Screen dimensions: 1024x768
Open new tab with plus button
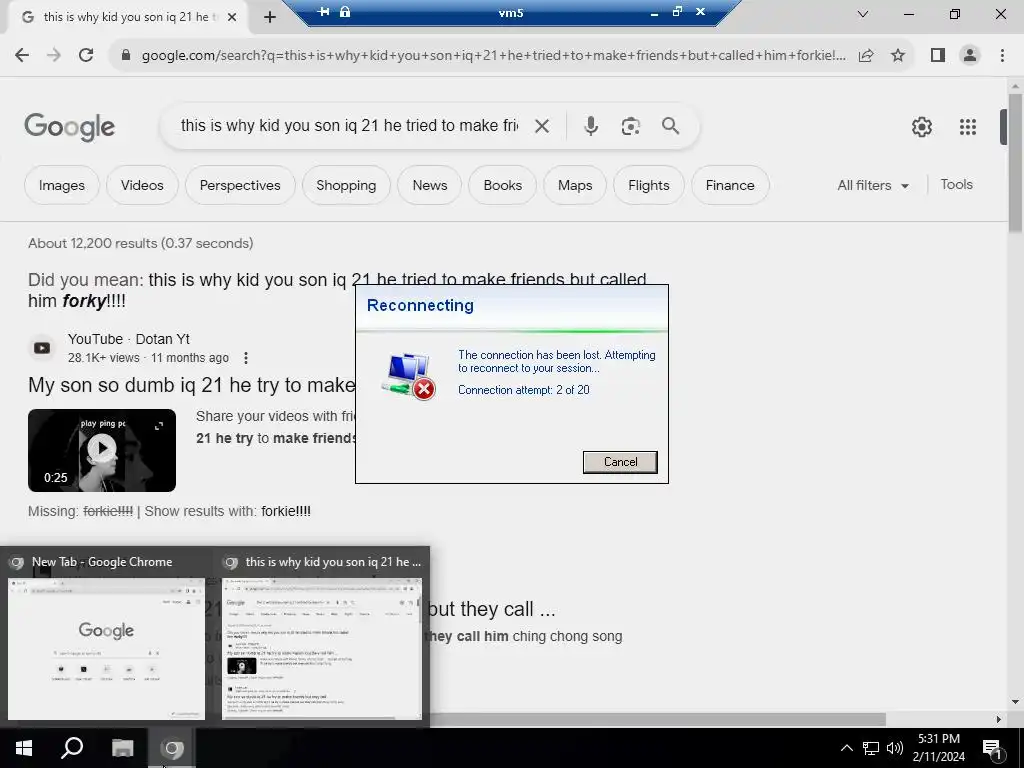pos(270,17)
